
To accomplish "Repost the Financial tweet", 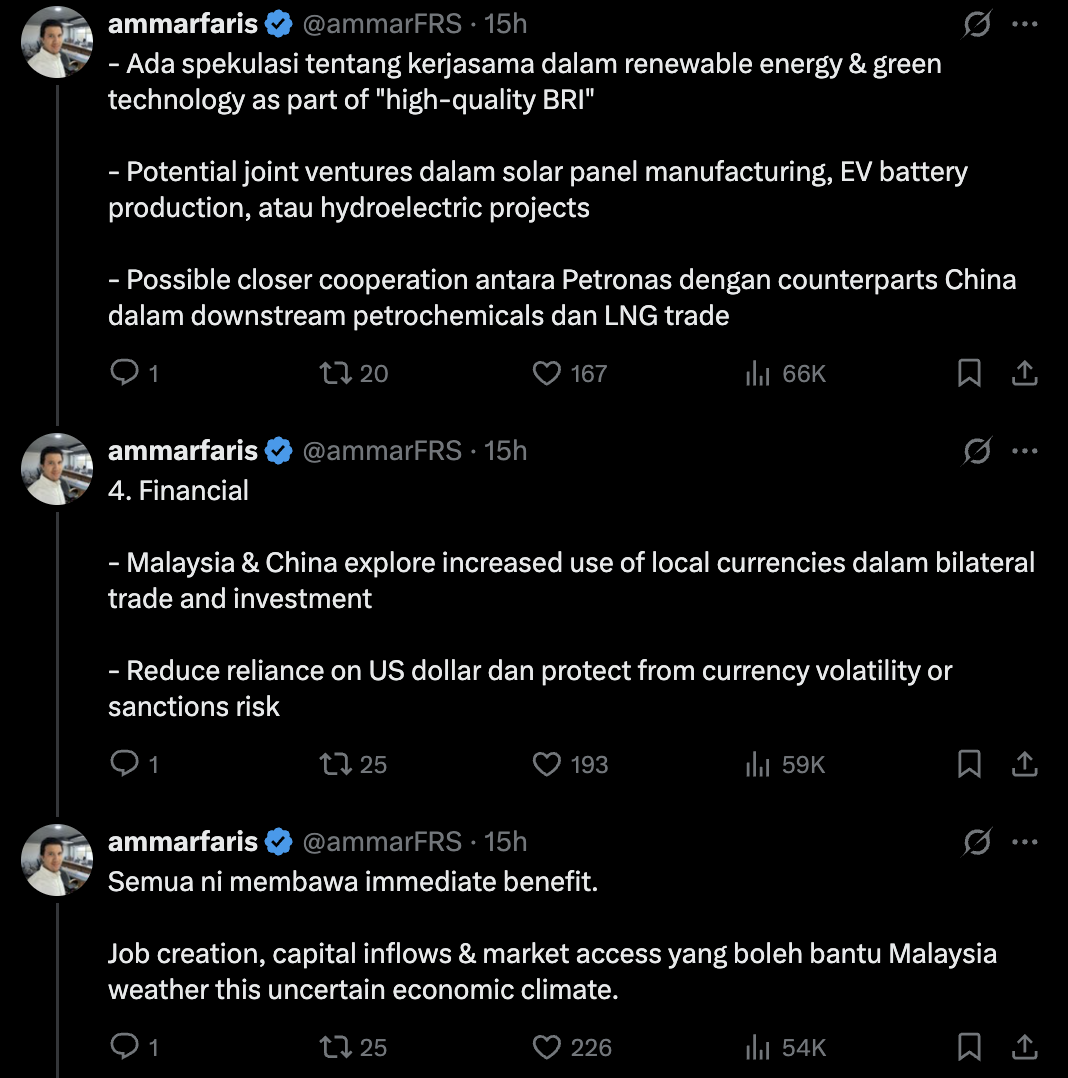I will click(332, 765).
